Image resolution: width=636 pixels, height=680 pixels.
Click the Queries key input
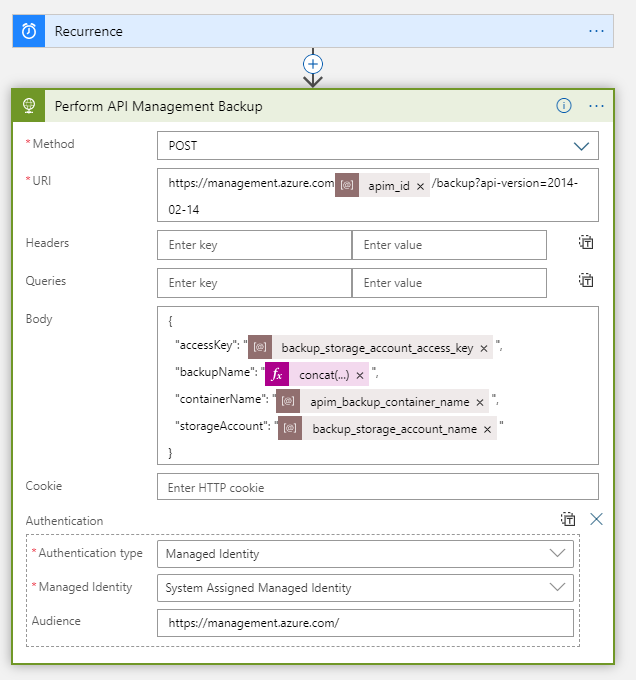(254, 283)
